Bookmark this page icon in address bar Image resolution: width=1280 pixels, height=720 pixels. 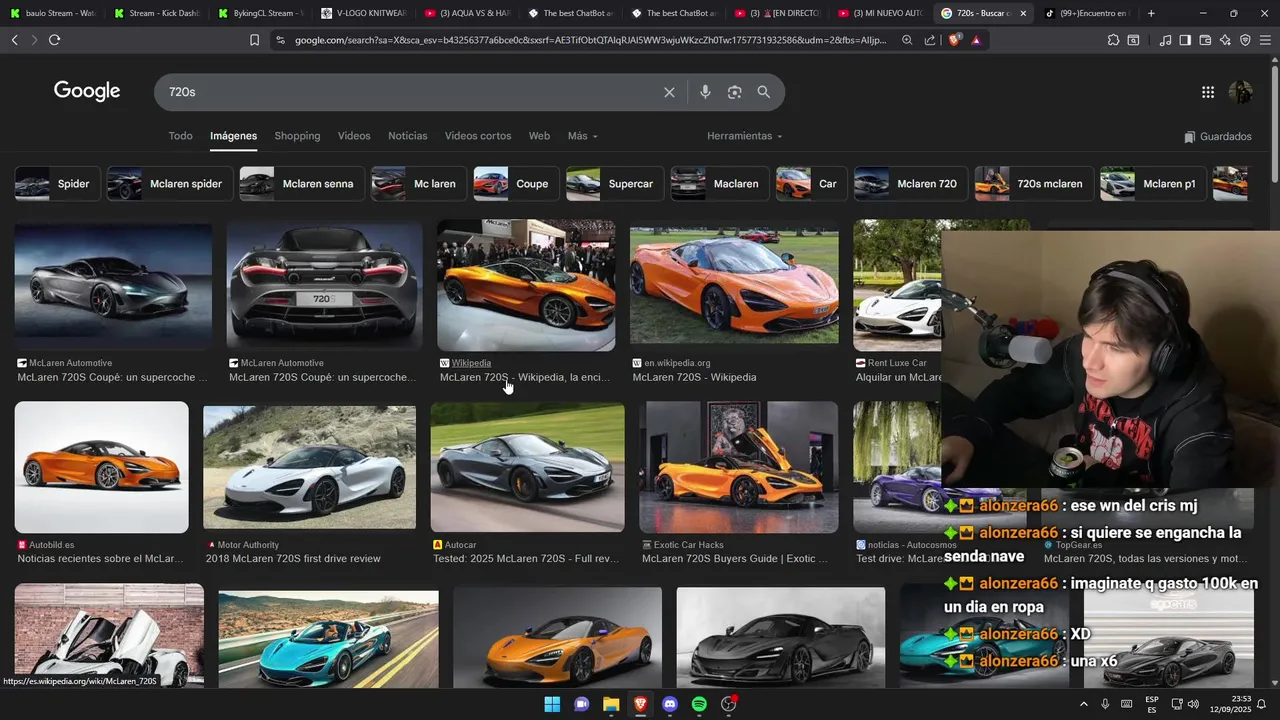point(254,40)
